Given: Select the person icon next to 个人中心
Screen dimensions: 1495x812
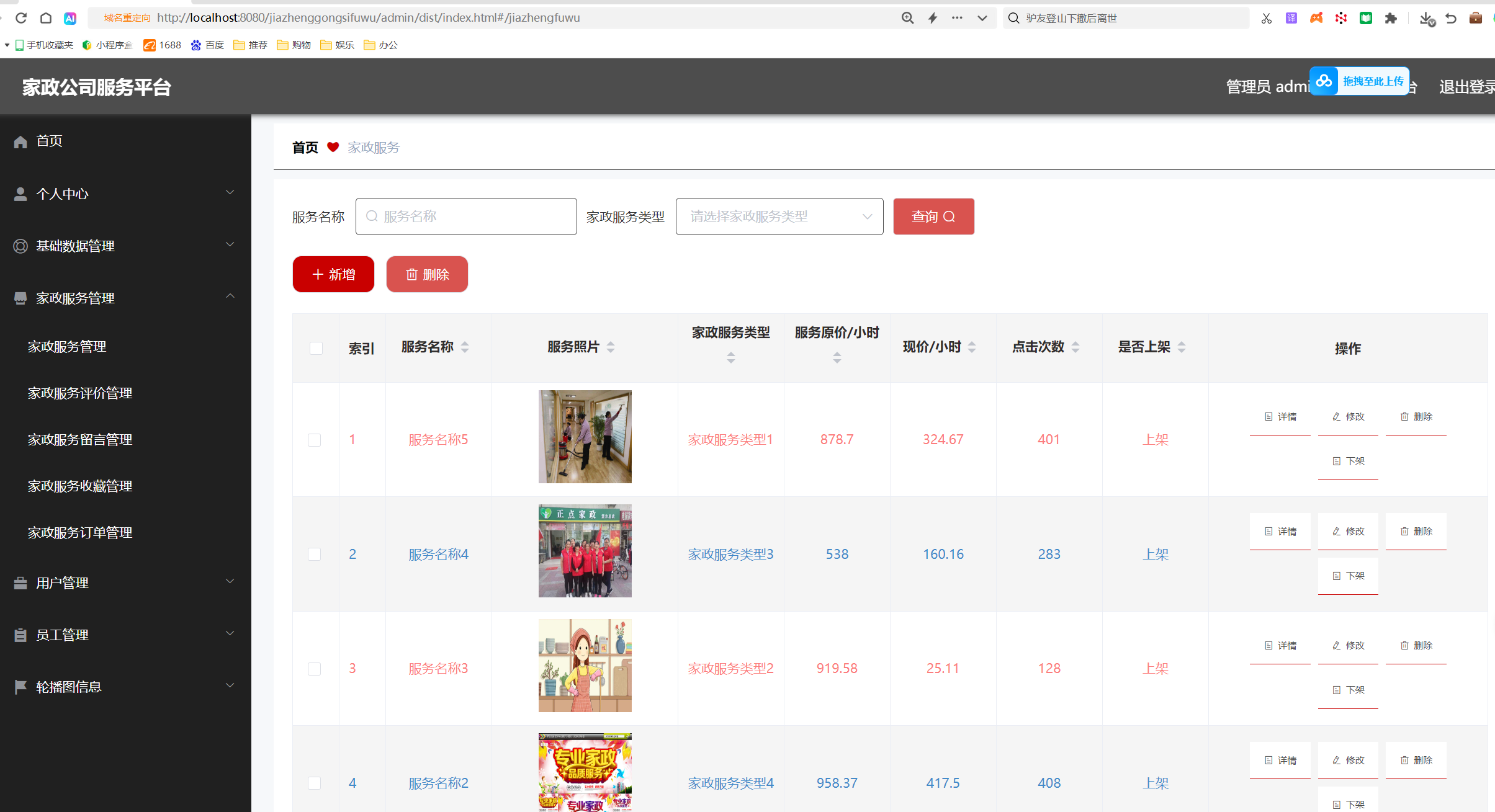Looking at the screenshot, I should tap(19, 193).
